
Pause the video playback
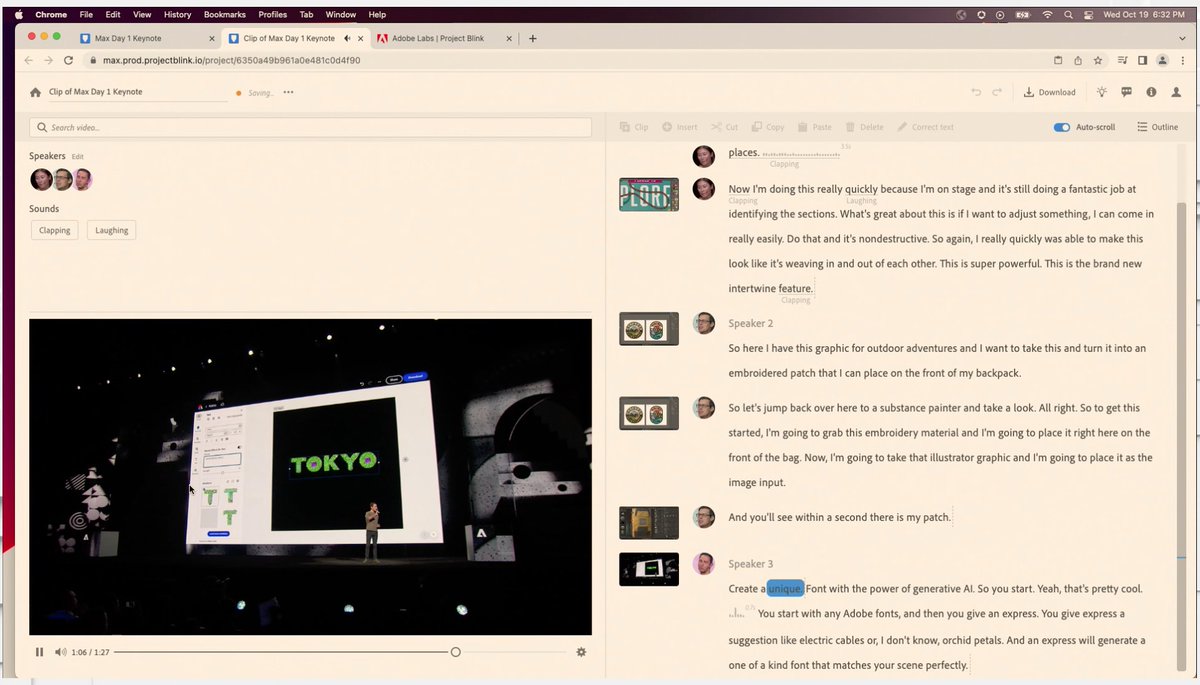pos(40,652)
